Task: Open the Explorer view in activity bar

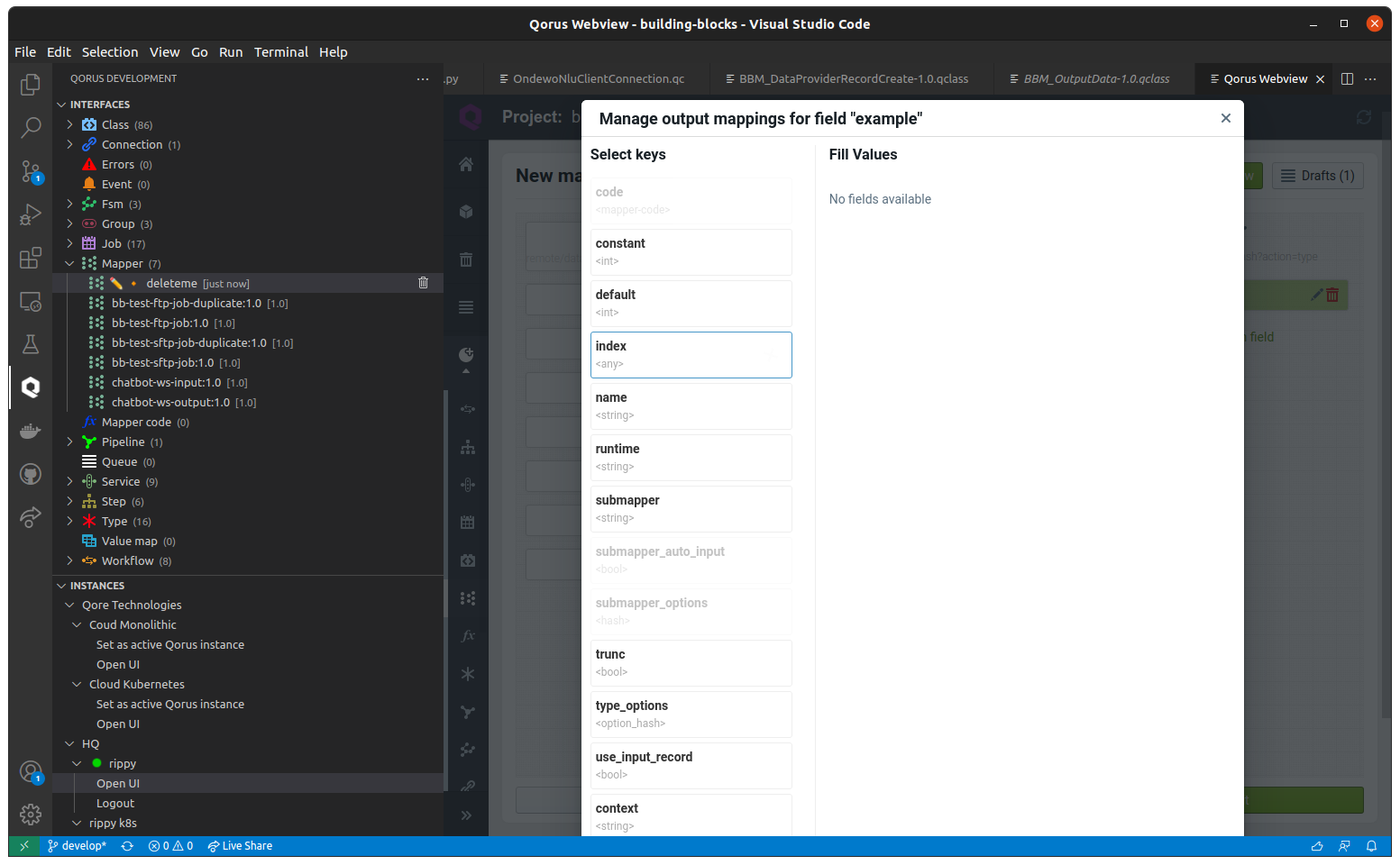Action: (31, 84)
